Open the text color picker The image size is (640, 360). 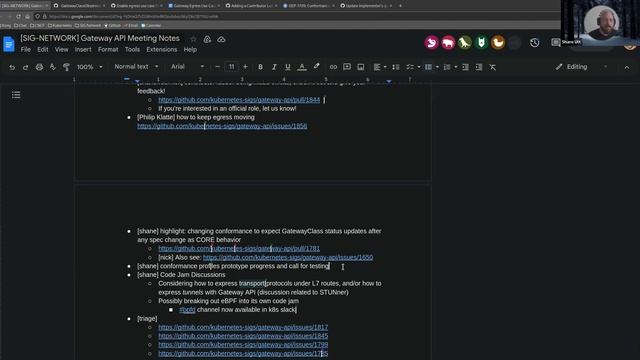click(x=302, y=67)
